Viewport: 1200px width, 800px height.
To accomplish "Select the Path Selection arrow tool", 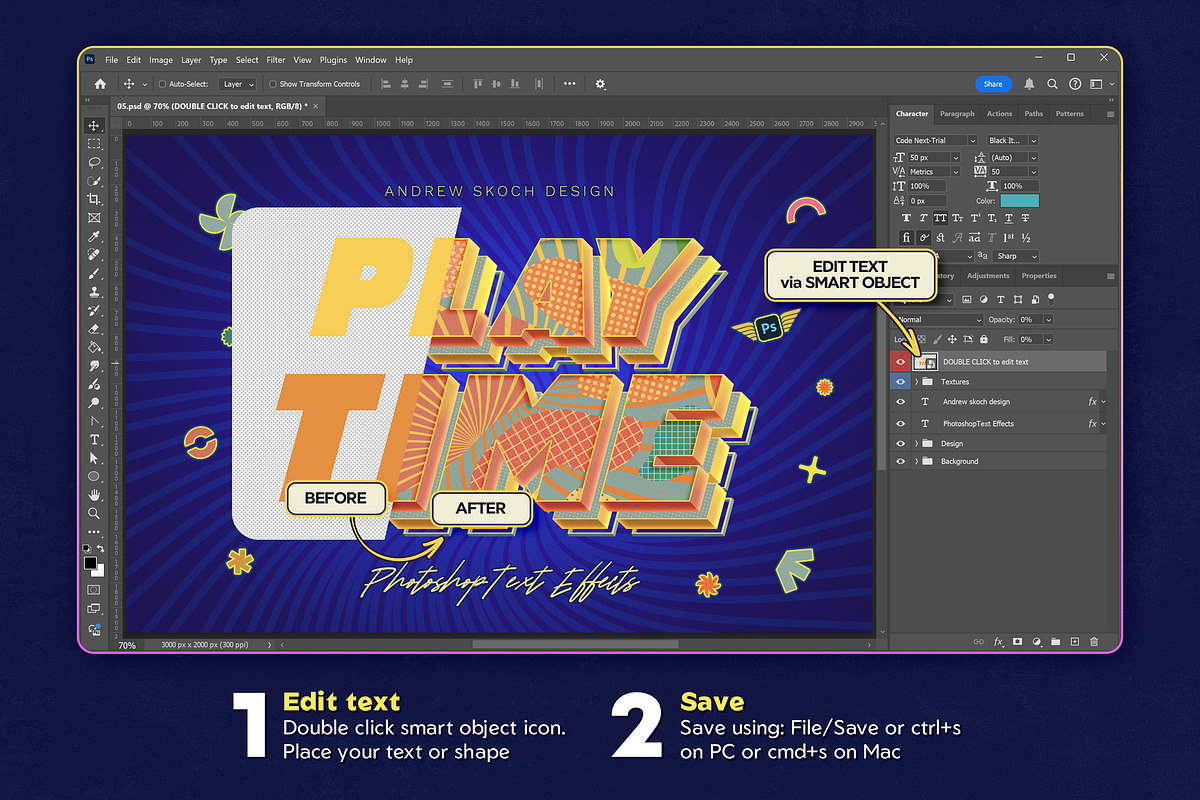I will coord(94,458).
